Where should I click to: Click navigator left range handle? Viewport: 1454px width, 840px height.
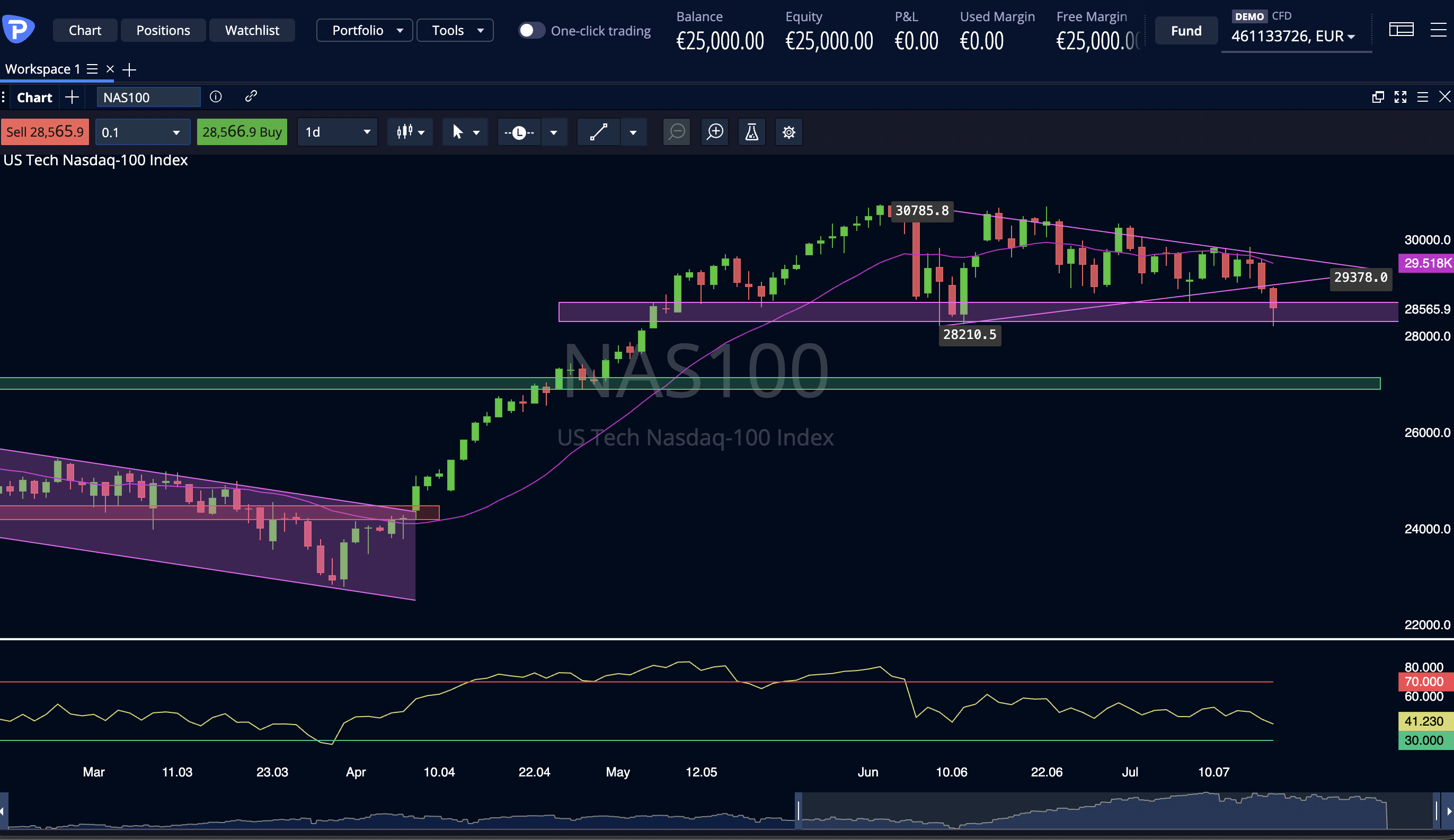click(x=799, y=810)
